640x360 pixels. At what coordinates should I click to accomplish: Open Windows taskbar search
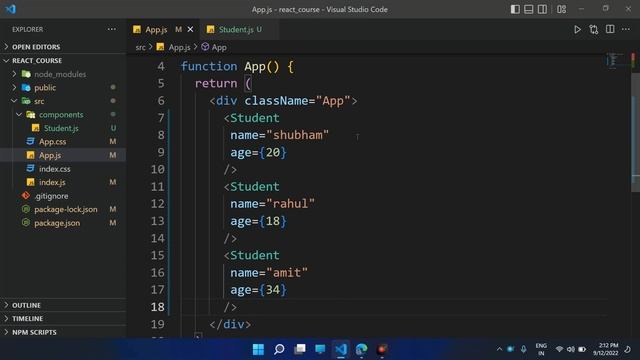click(279, 349)
